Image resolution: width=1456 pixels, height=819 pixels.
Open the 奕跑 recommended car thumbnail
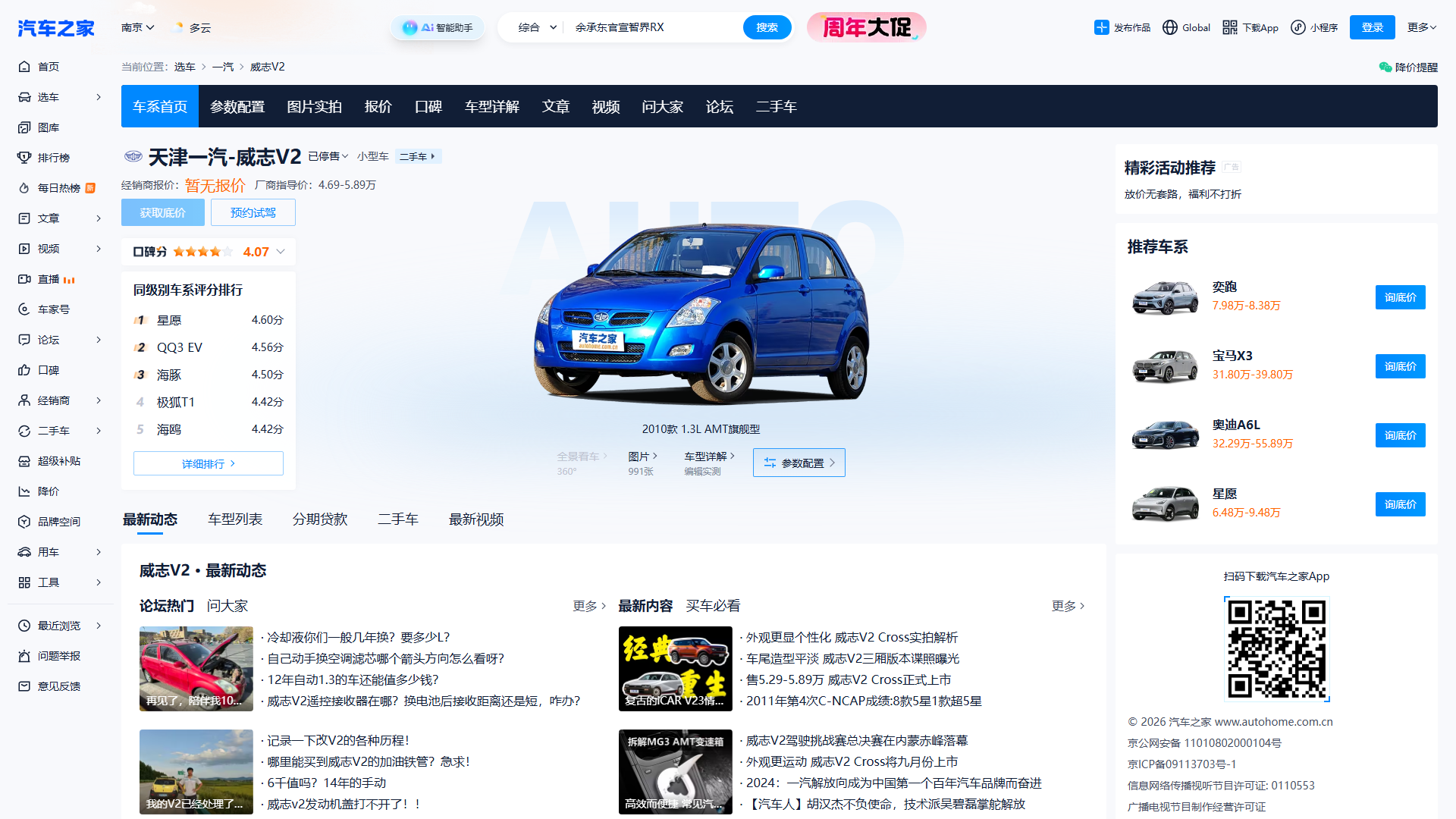pyautogui.click(x=1165, y=297)
